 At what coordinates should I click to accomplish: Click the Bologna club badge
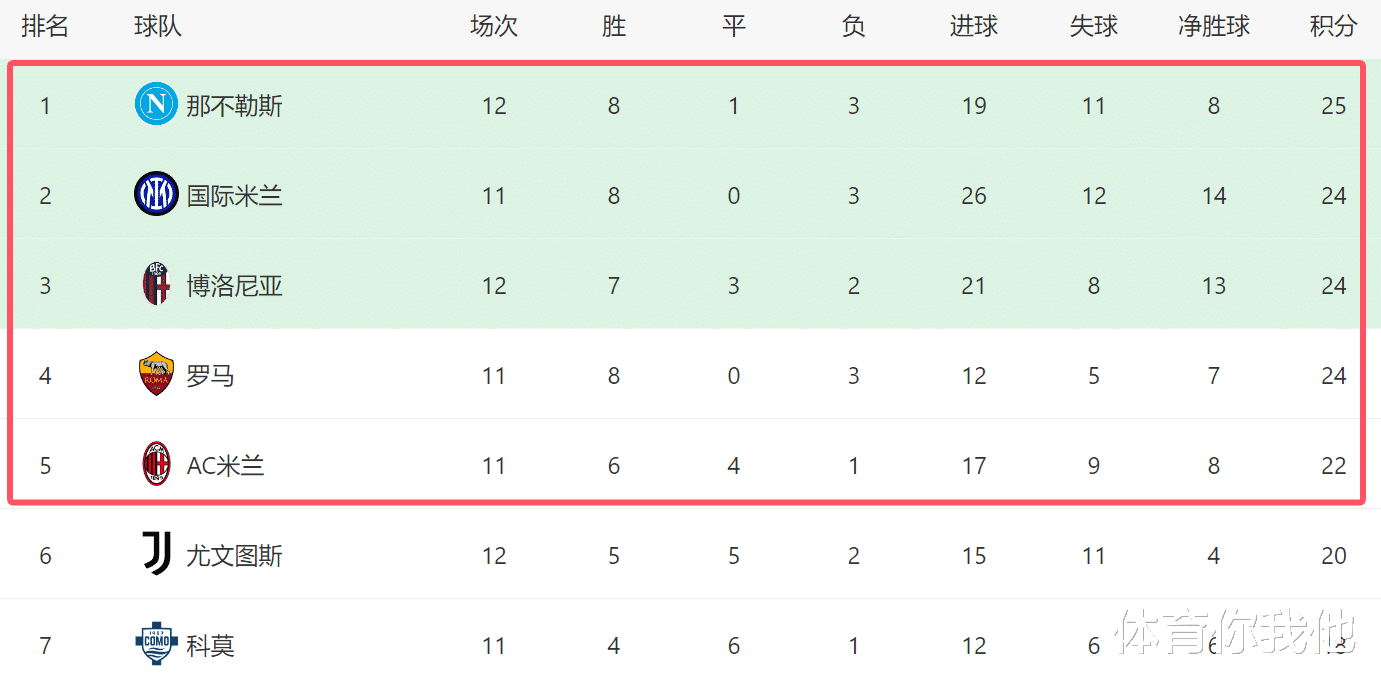point(156,285)
